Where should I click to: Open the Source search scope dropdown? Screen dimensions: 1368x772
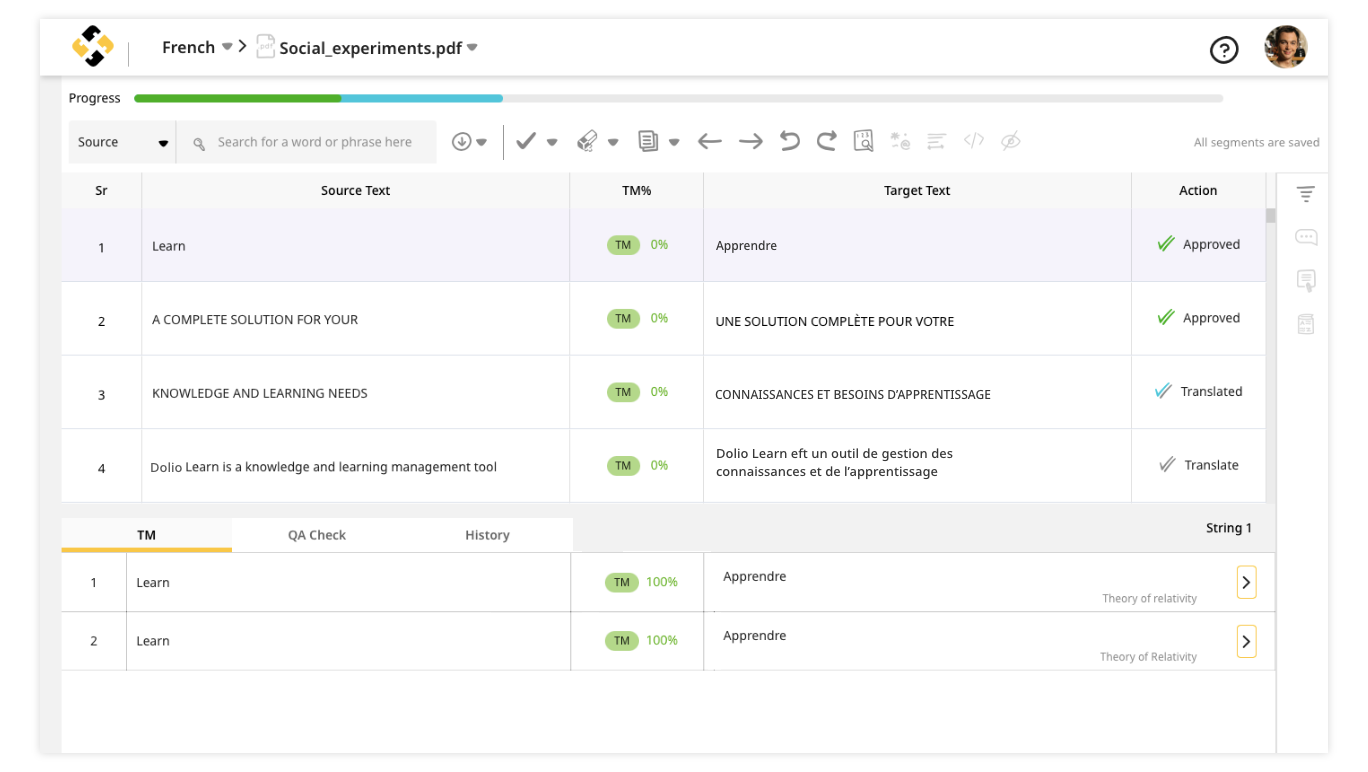(x=122, y=142)
